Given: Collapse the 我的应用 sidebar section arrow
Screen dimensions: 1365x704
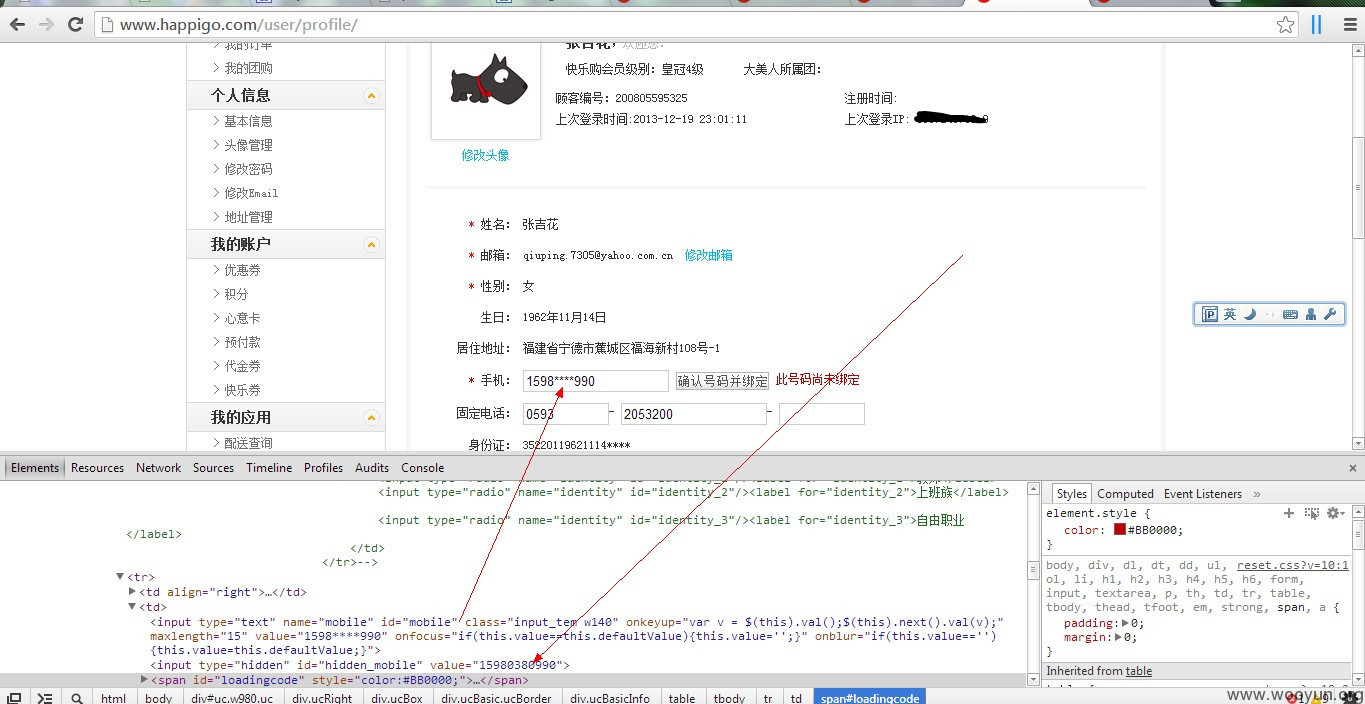Looking at the screenshot, I should pos(371,418).
